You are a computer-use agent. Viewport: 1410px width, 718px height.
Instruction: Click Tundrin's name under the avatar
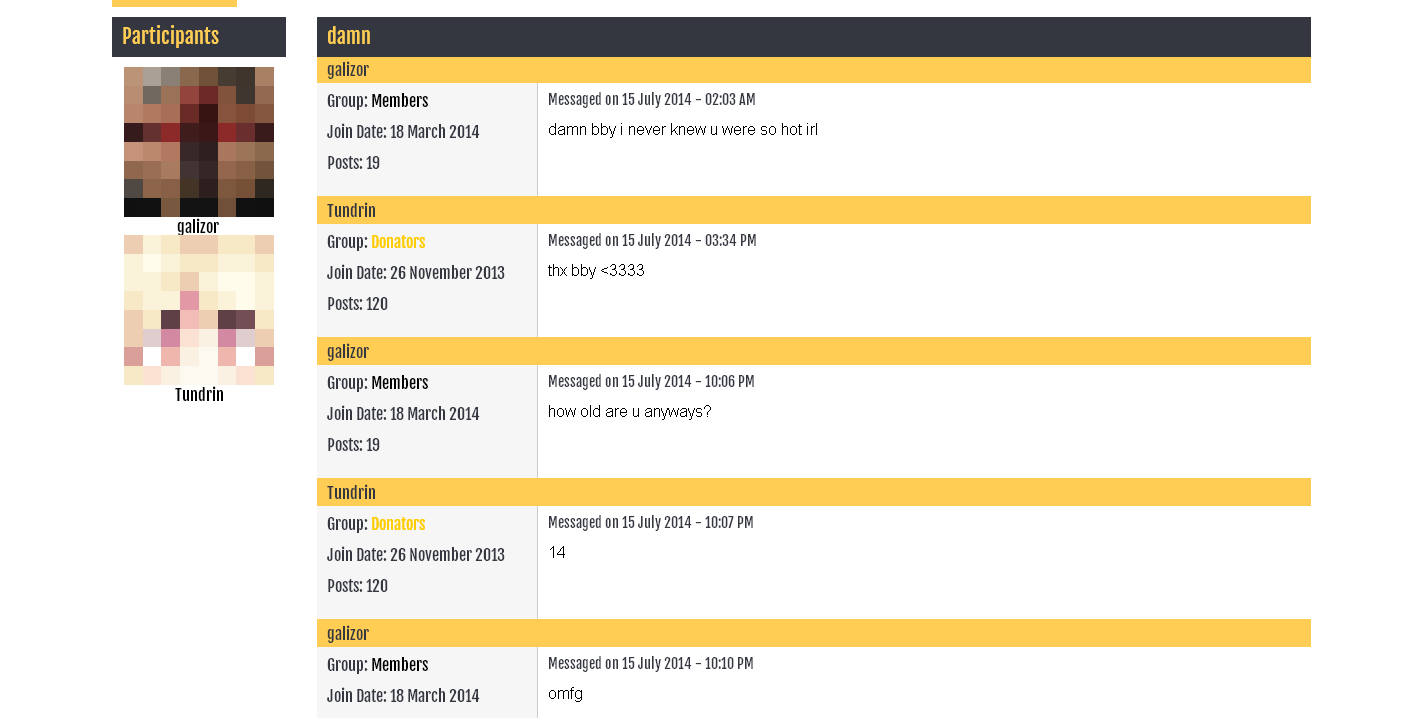coord(199,395)
